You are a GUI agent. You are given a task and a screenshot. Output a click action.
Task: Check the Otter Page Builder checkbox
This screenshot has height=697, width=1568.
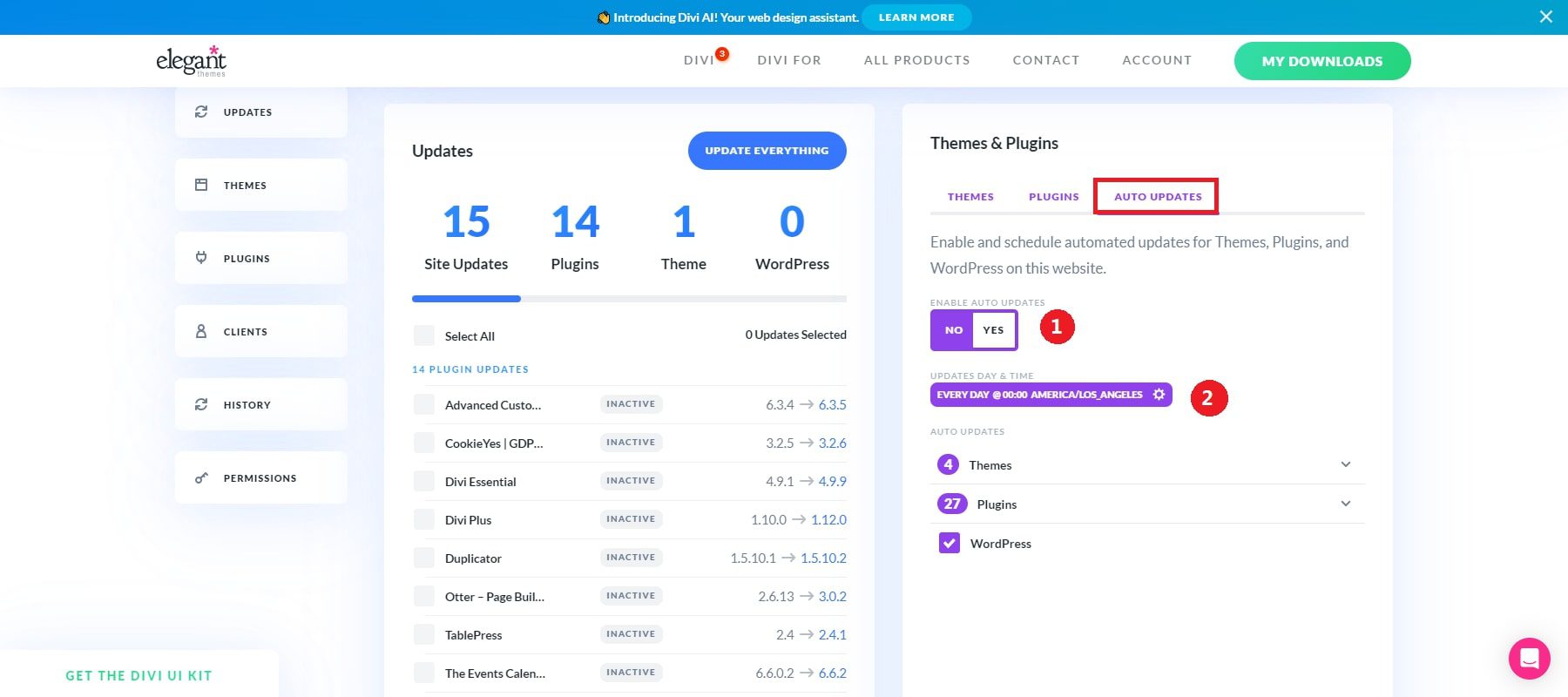click(x=424, y=596)
